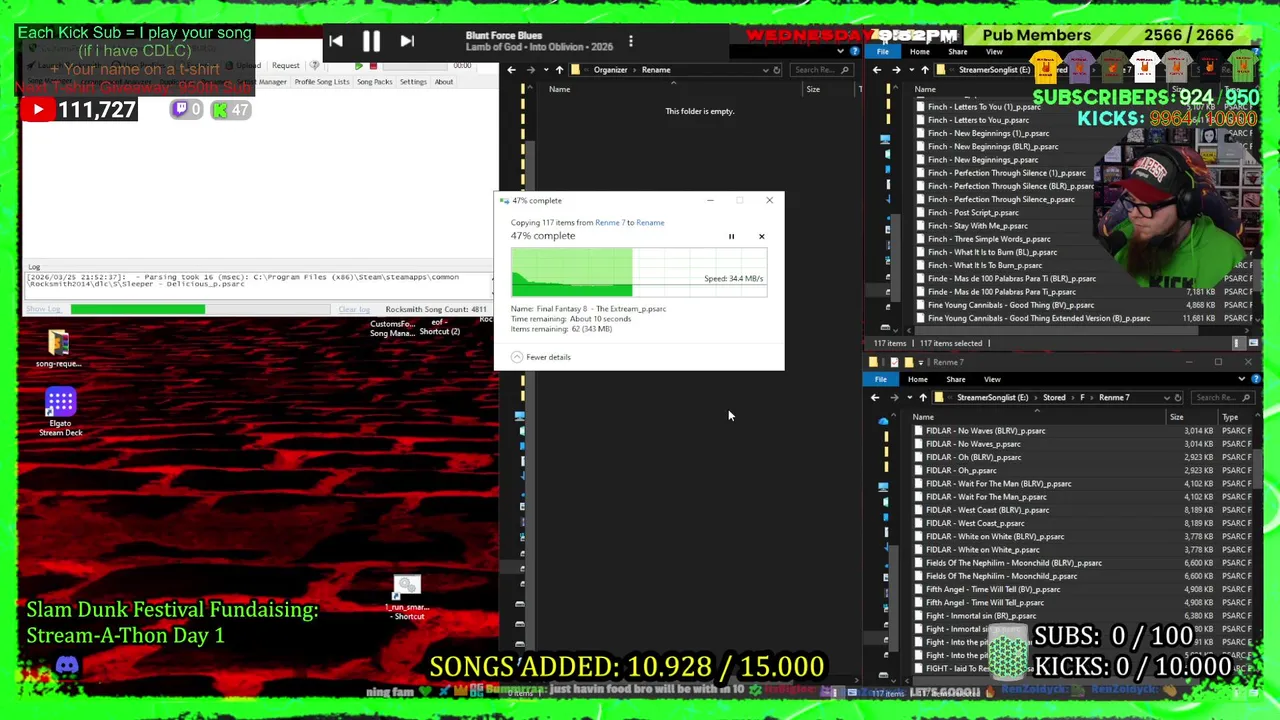Open Share ribbon tab in top-right explorer
The width and height of the screenshot is (1280, 720).
click(x=958, y=52)
